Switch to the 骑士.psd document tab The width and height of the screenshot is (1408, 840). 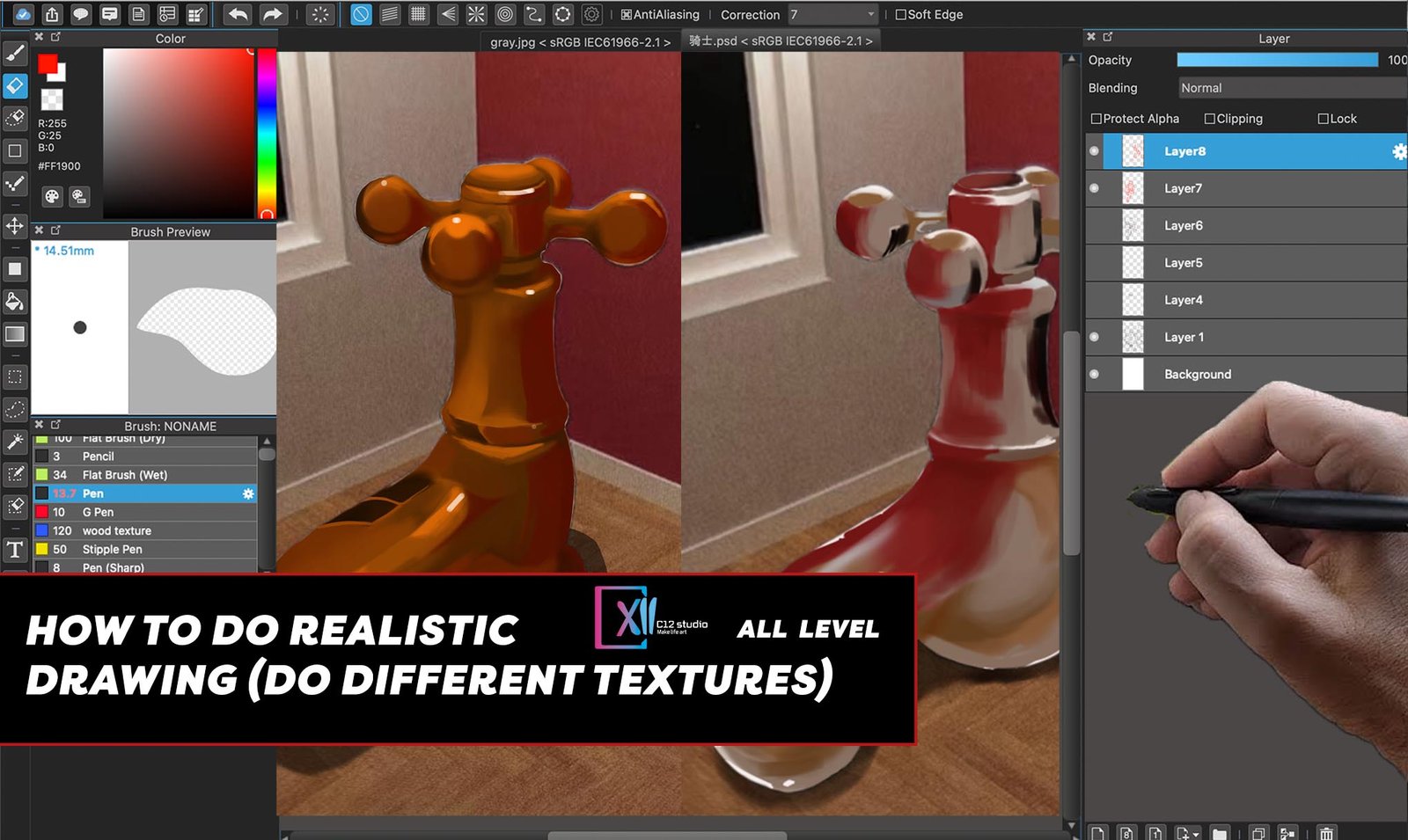point(780,41)
